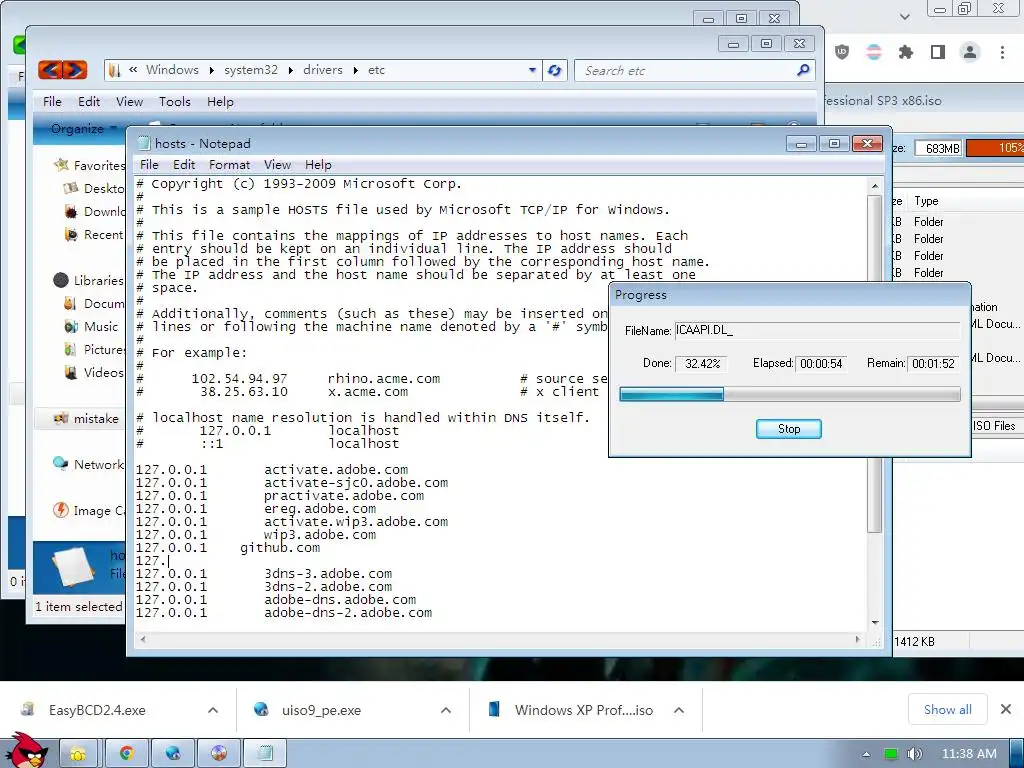This screenshot has width=1024, height=768.
Task: Open Notepad Format menu
Action: click(229, 165)
